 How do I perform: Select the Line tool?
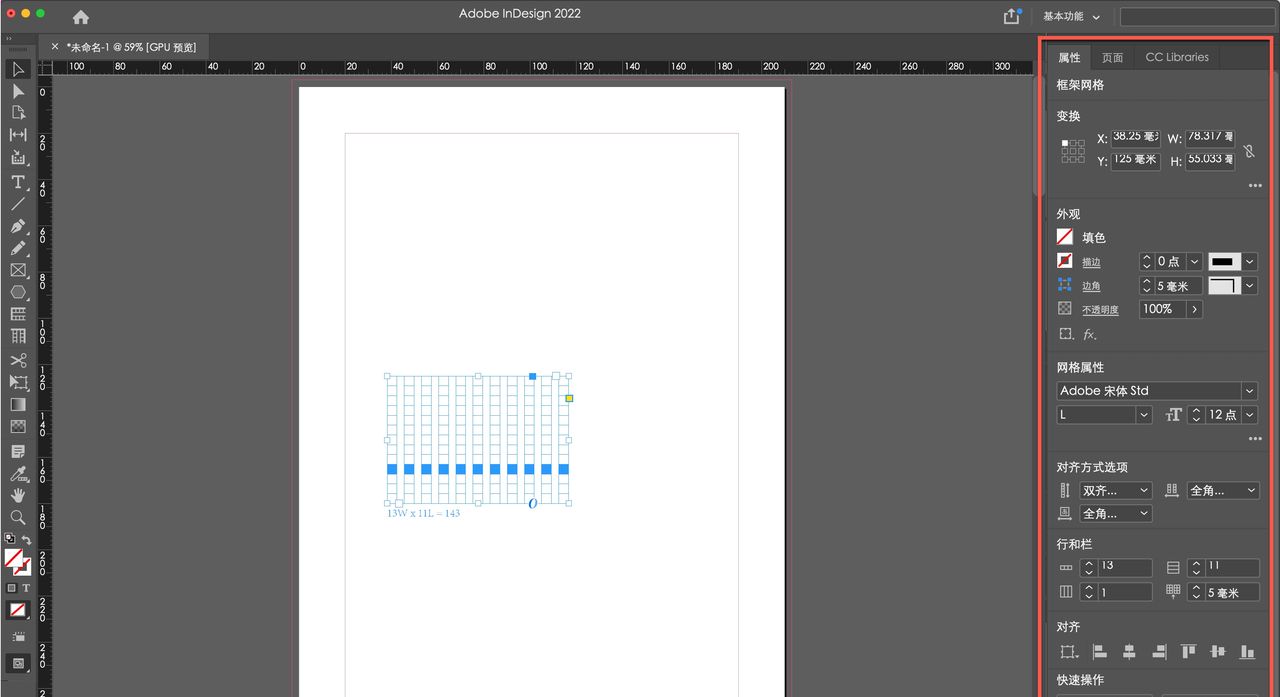click(18, 203)
